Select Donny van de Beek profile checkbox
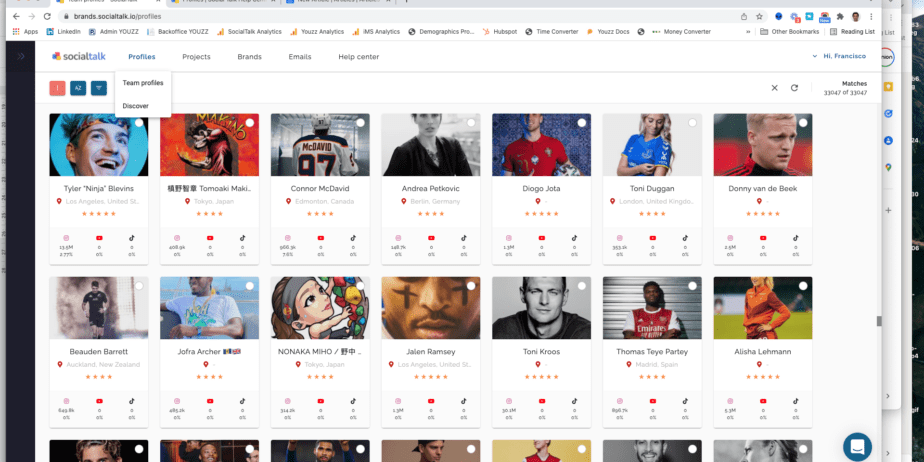The height and width of the screenshot is (462, 924). [x=803, y=123]
